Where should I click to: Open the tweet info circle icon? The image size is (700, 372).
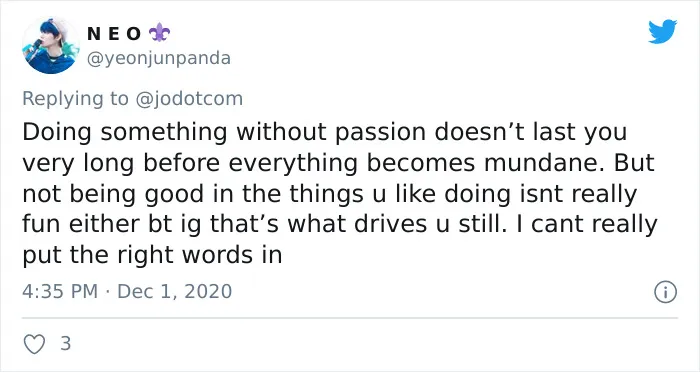pos(666,292)
